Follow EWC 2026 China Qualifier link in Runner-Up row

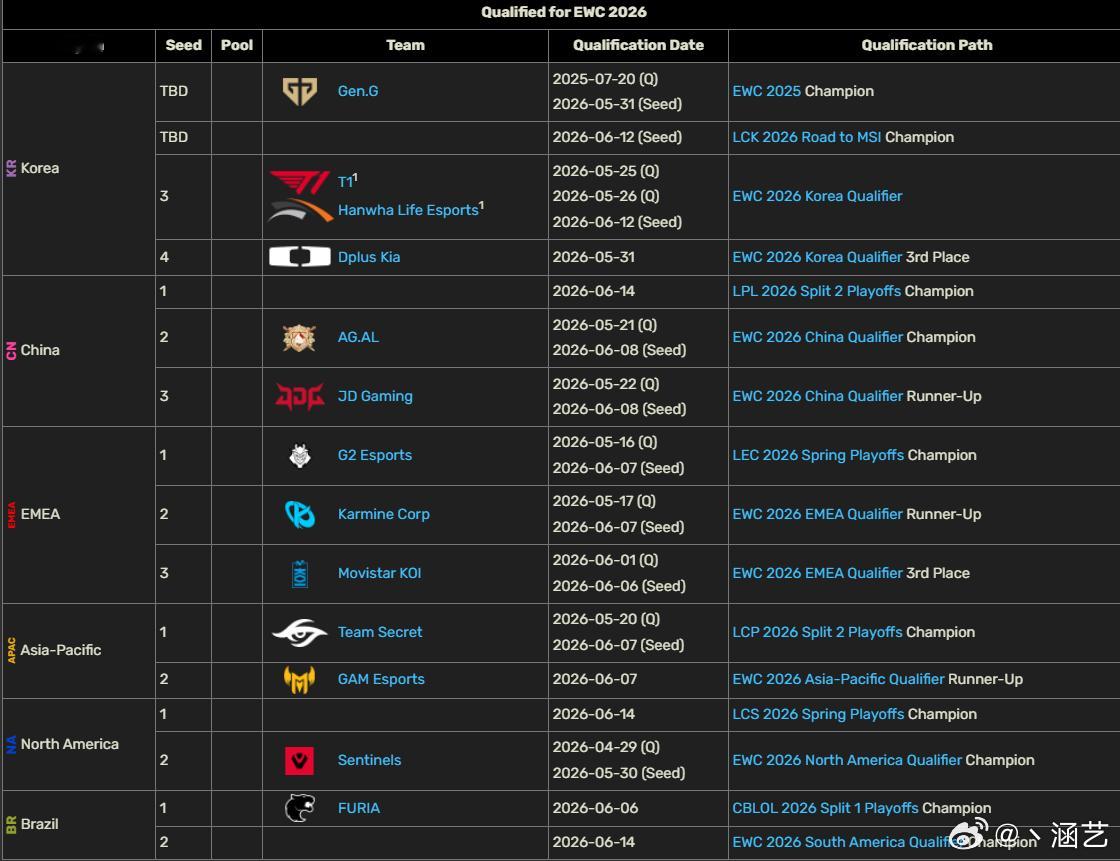(817, 396)
